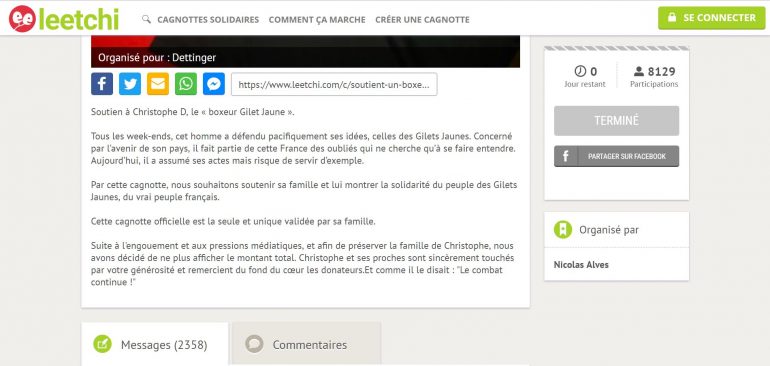Viewport: 770px width, 366px height.
Task: Share by email using the envelope icon
Action: click(158, 84)
